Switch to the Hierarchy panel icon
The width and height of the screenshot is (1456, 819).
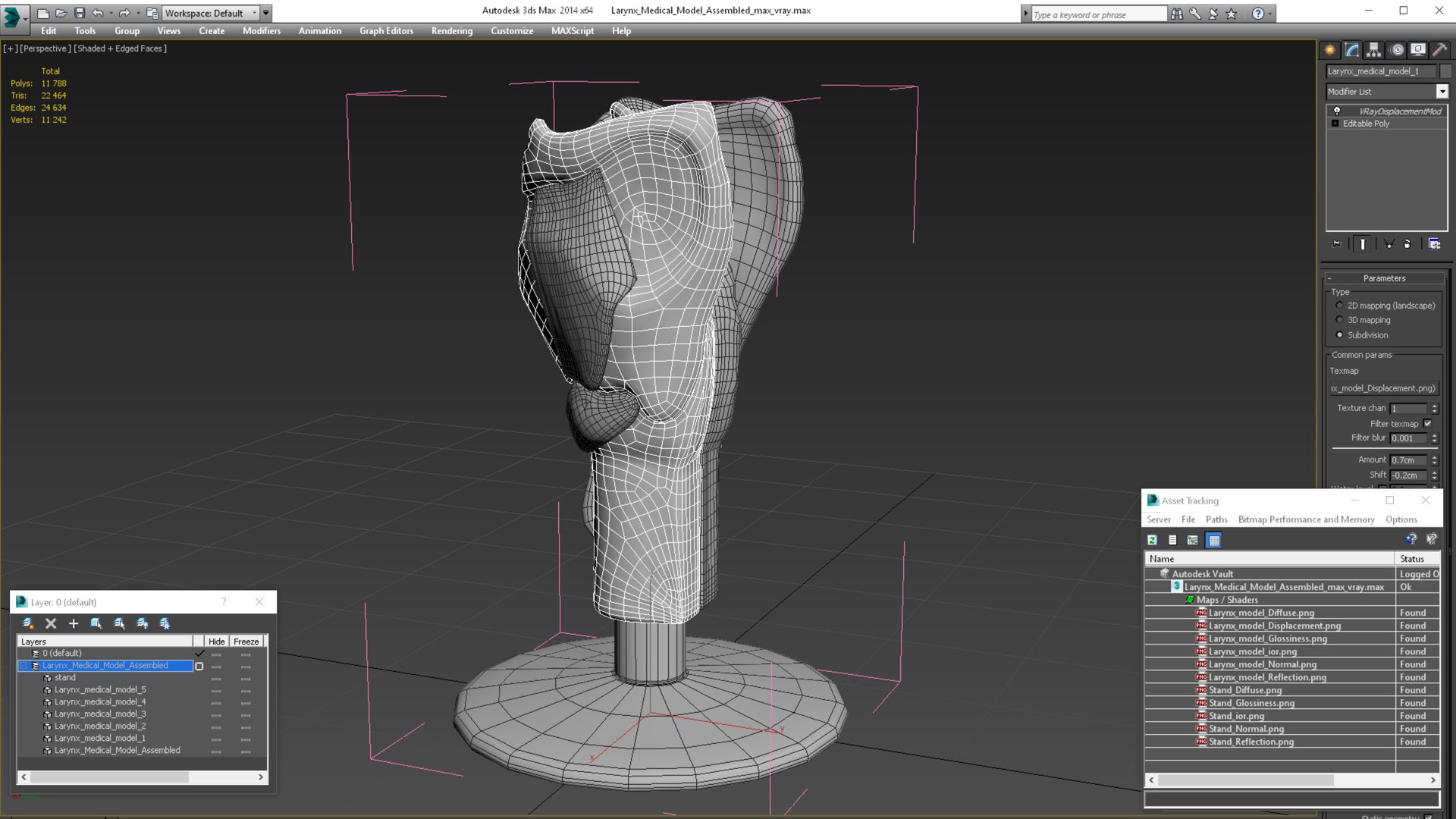click(x=1374, y=50)
